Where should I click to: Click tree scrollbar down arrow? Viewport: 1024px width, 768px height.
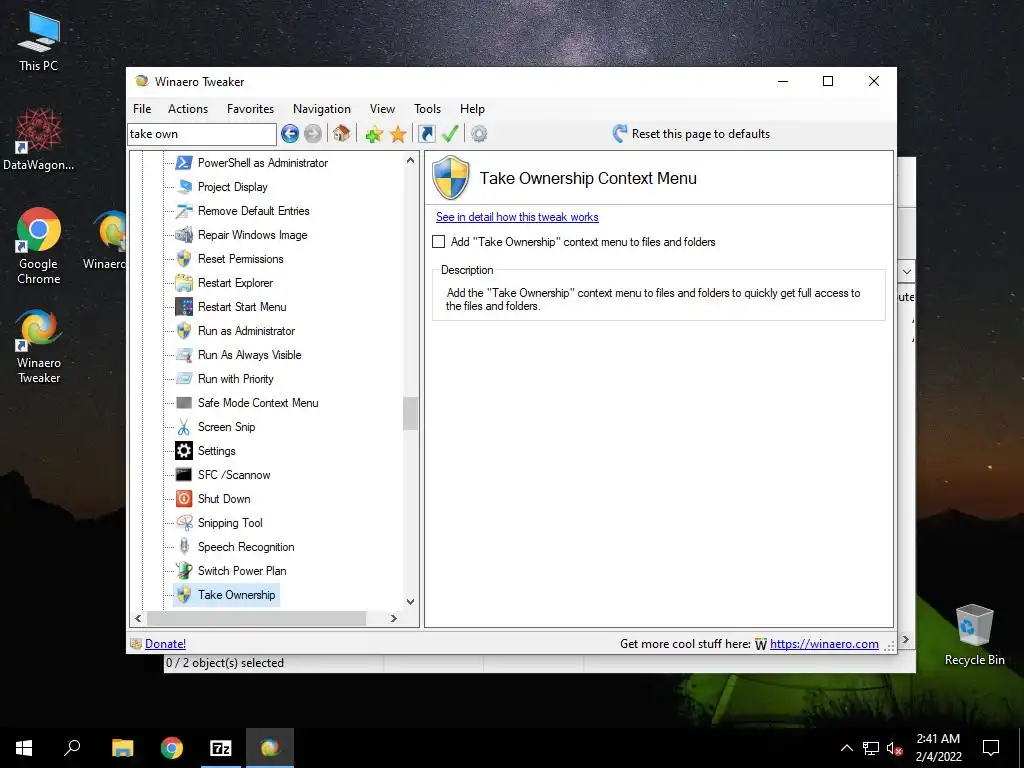click(410, 601)
